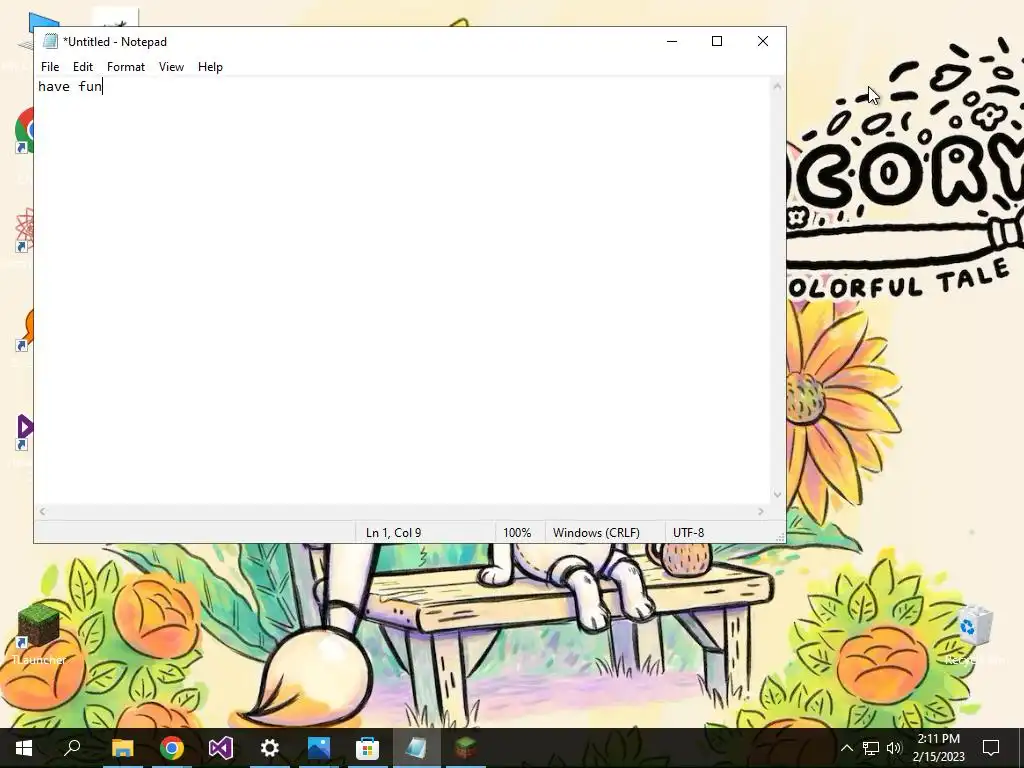This screenshot has width=1024, height=768.
Task: Minimize the Notepad window
Action: click(671, 41)
